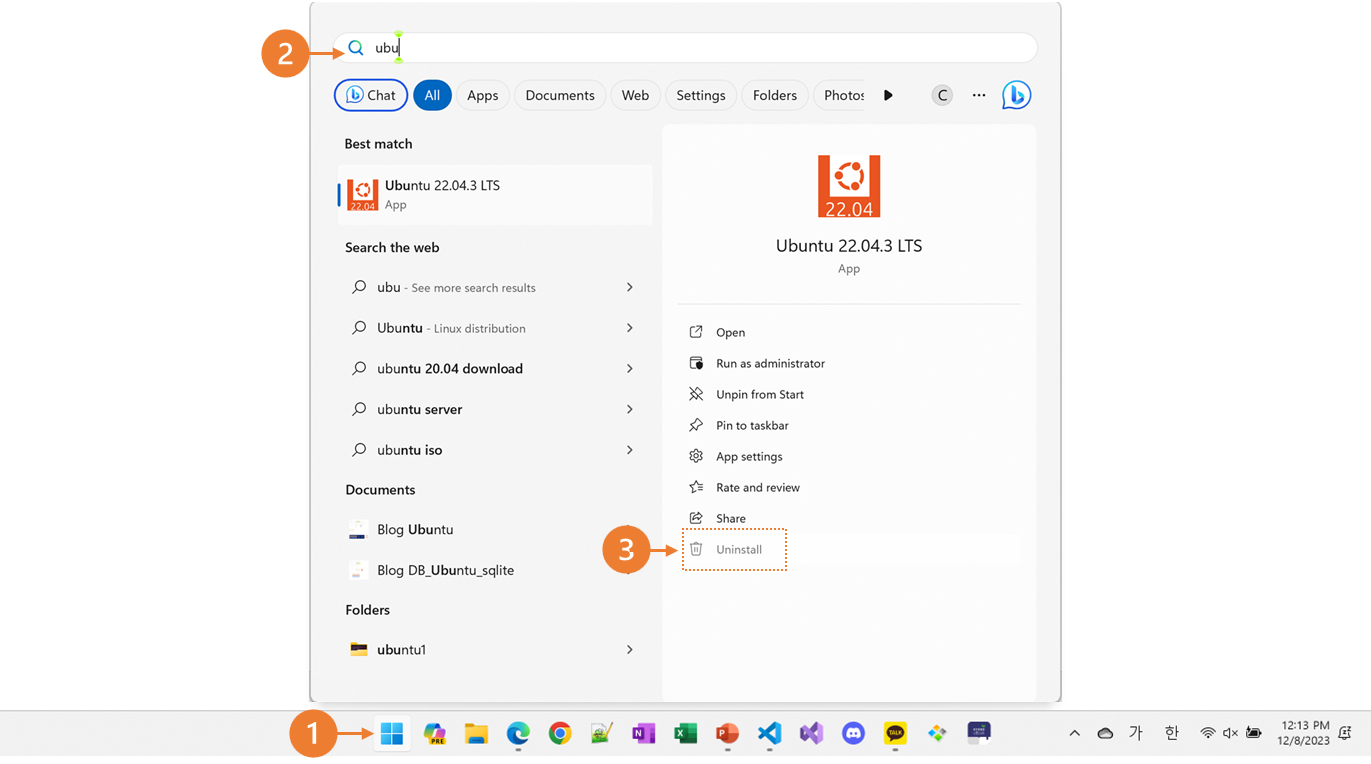
Task: Show more search filter tabs arrow
Action: pyautogui.click(x=888, y=95)
